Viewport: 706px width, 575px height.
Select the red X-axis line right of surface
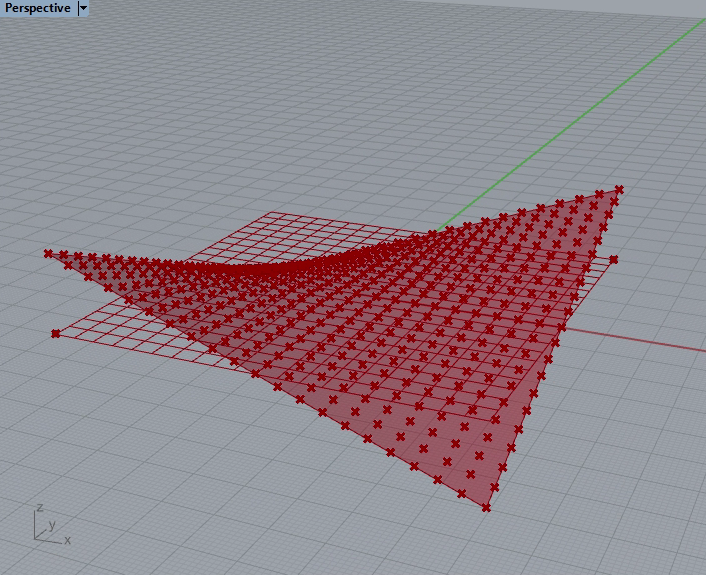point(650,341)
